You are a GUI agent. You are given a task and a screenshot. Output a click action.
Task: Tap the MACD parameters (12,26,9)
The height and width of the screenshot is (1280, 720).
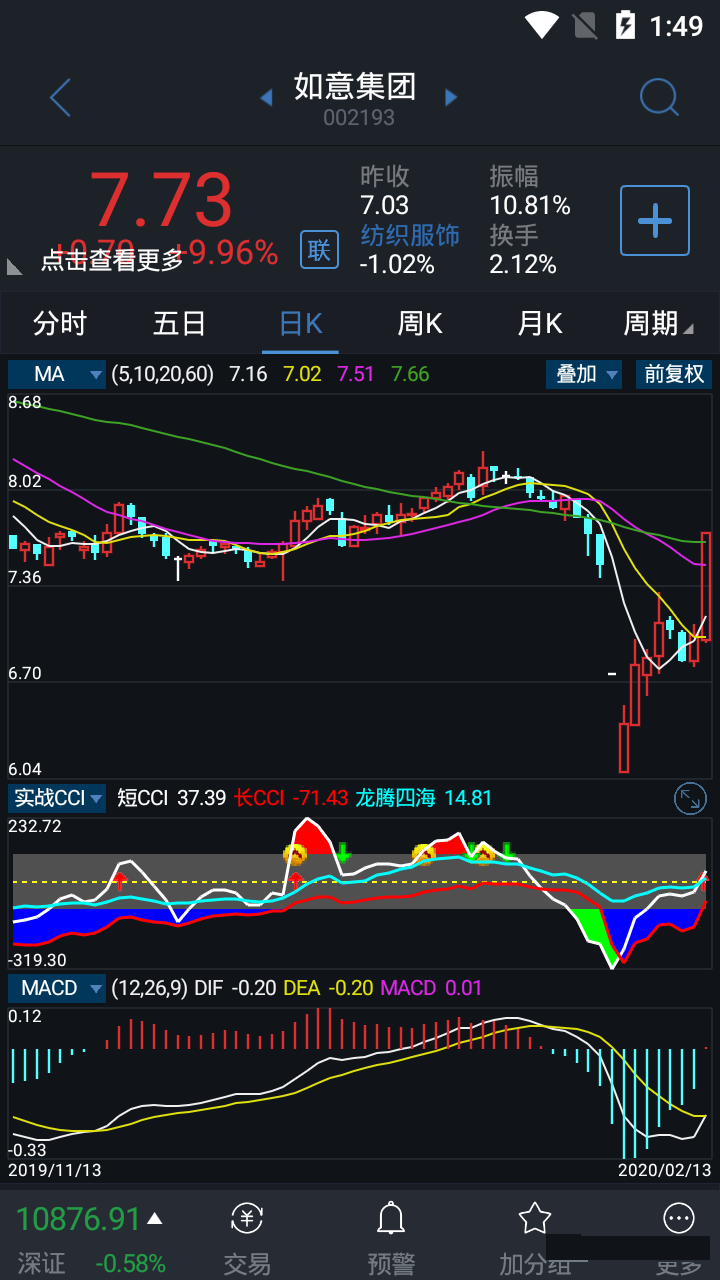(149, 988)
